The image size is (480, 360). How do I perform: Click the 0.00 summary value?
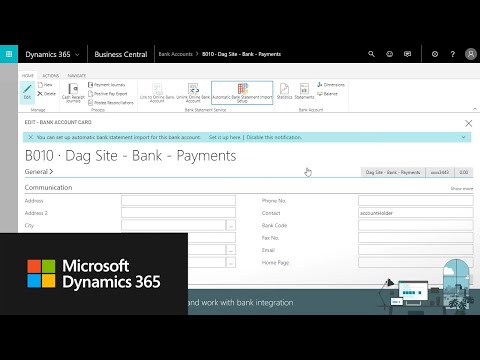click(x=464, y=172)
